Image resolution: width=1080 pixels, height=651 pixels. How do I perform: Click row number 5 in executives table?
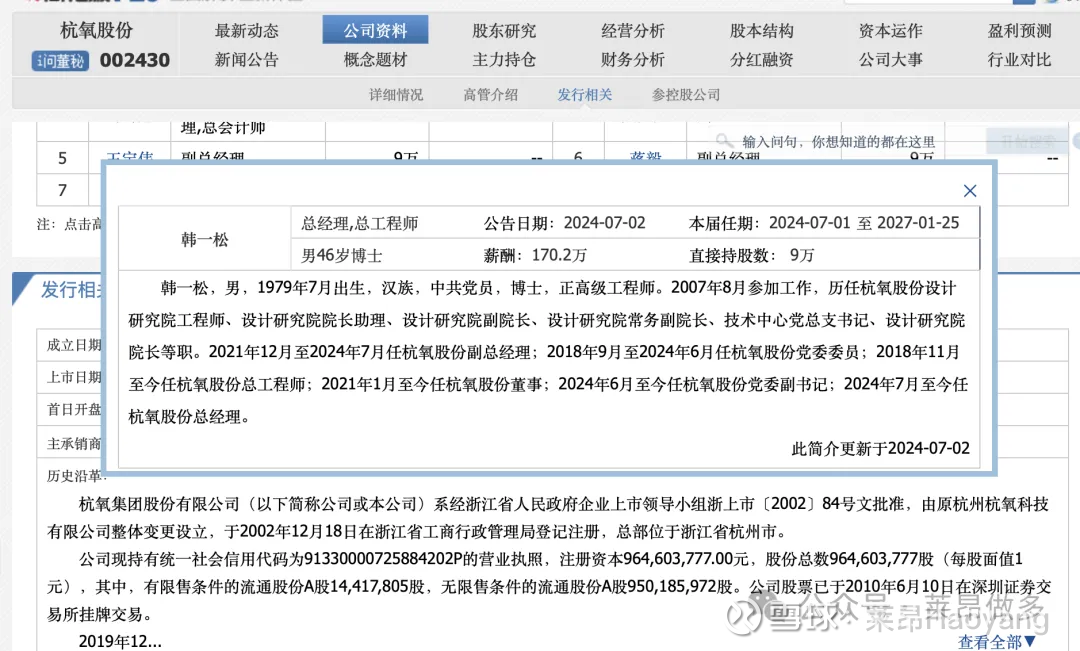[x=63, y=158]
